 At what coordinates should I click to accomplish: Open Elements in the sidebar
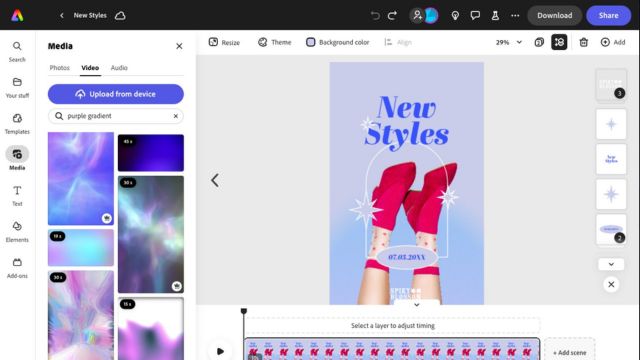click(17, 232)
